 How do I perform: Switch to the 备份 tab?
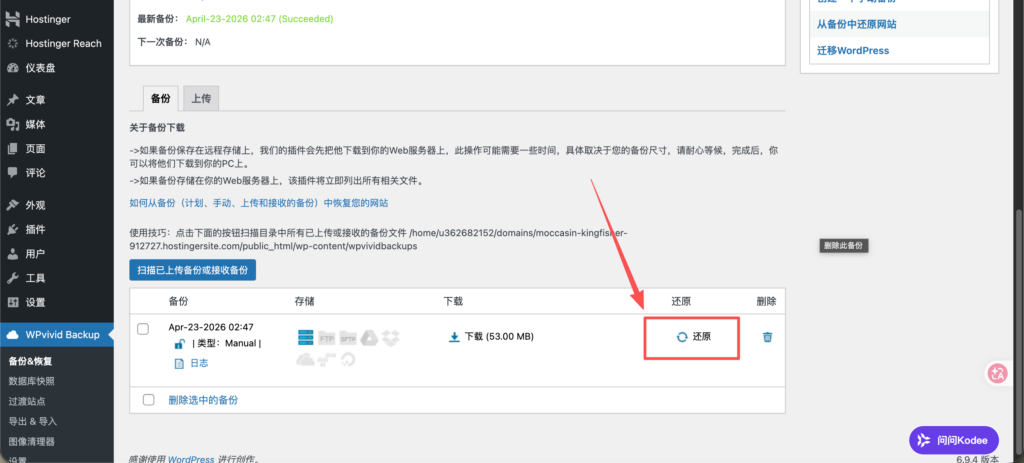coord(160,99)
